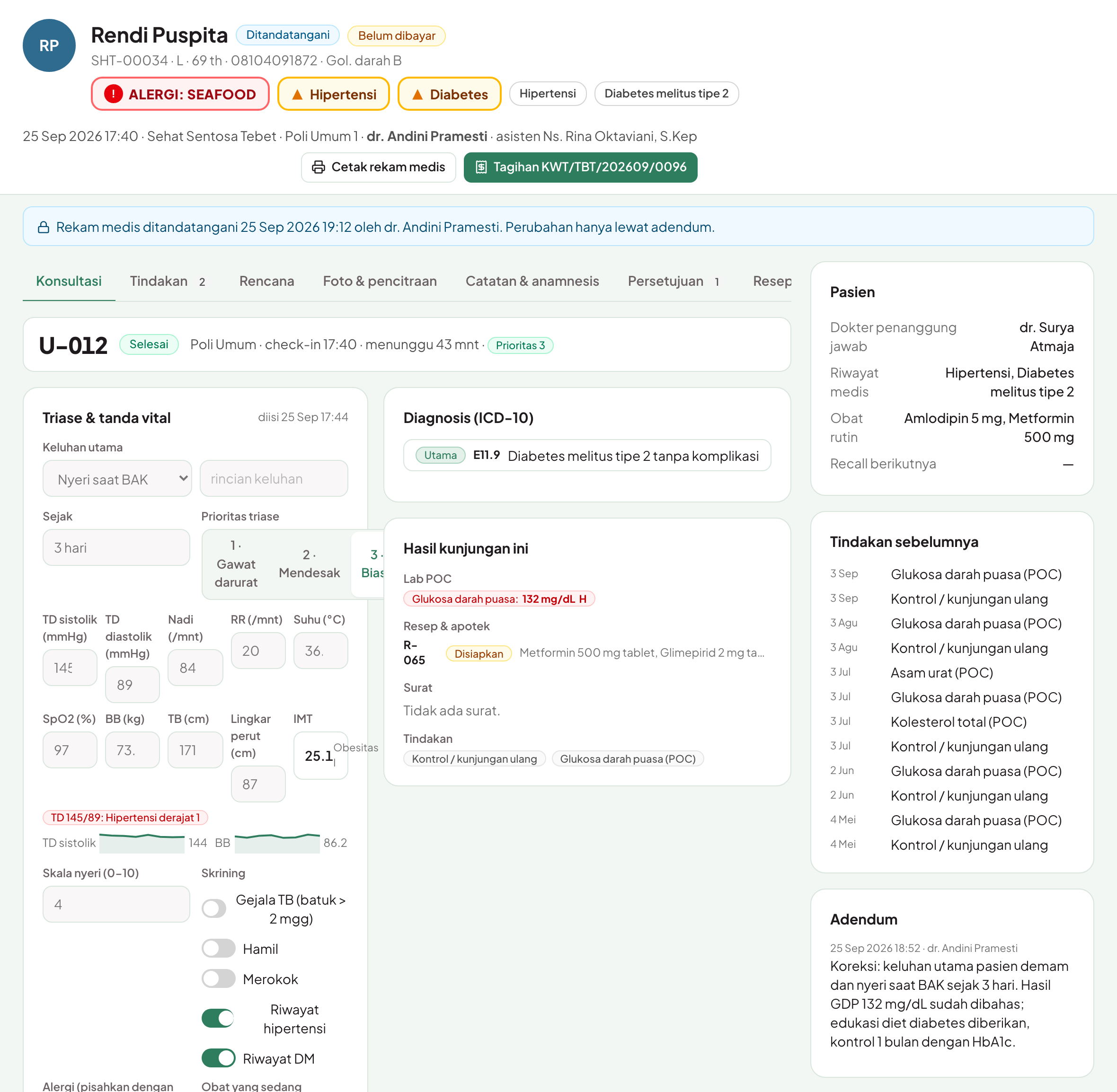Click the Nadi field showing 84
This screenshot has width=1117, height=1092.
(195, 668)
